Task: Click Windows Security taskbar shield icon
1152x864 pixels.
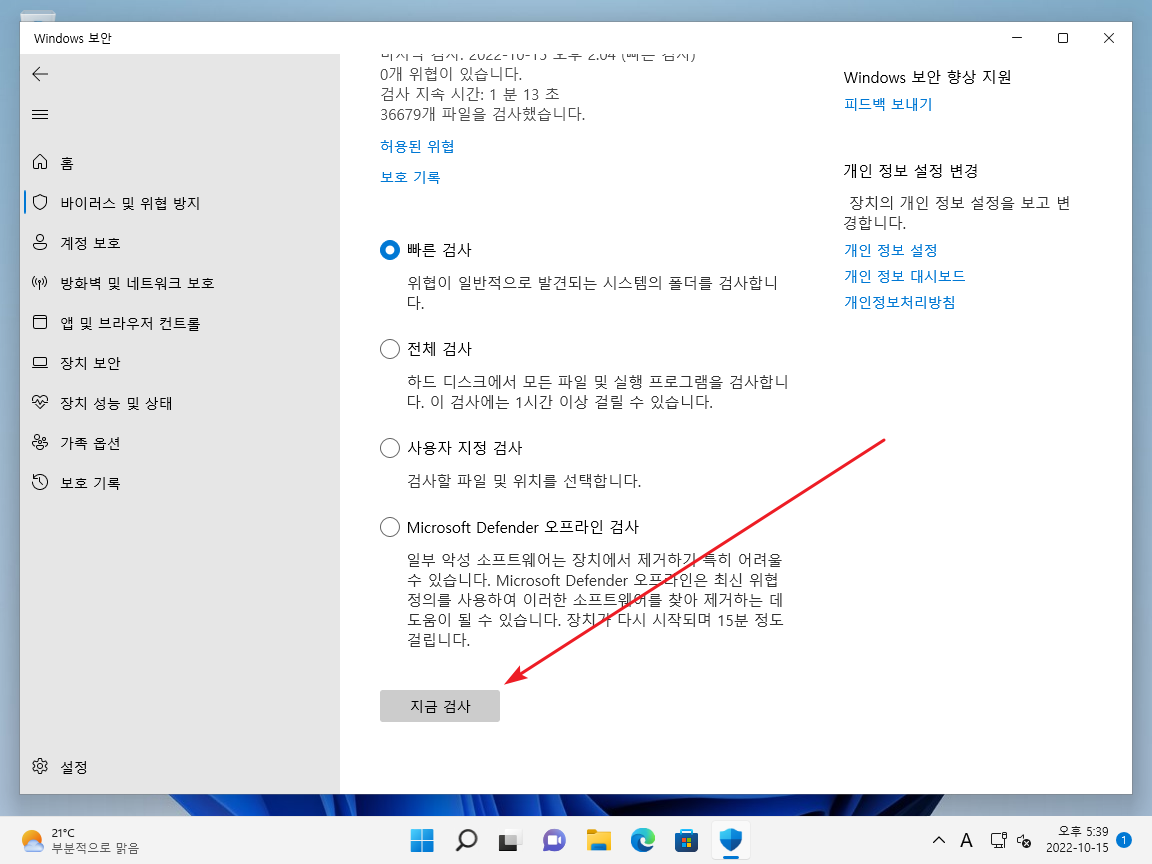Action: 730,840
